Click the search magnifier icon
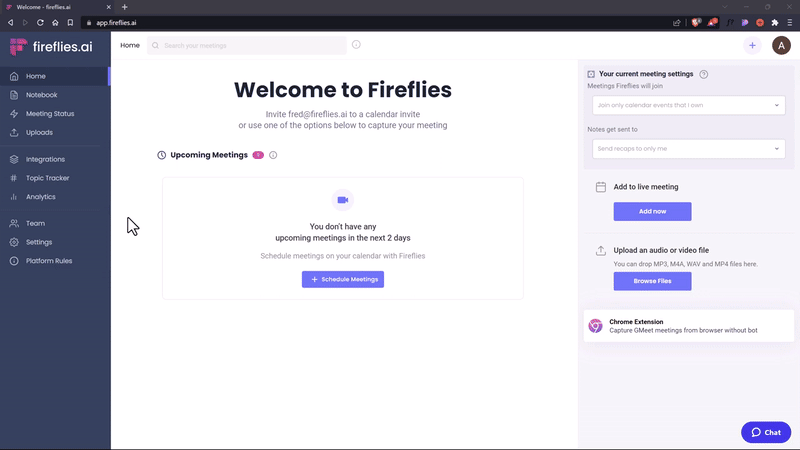Viewport: 800px width, 450px height. click(x=156, y=45)
